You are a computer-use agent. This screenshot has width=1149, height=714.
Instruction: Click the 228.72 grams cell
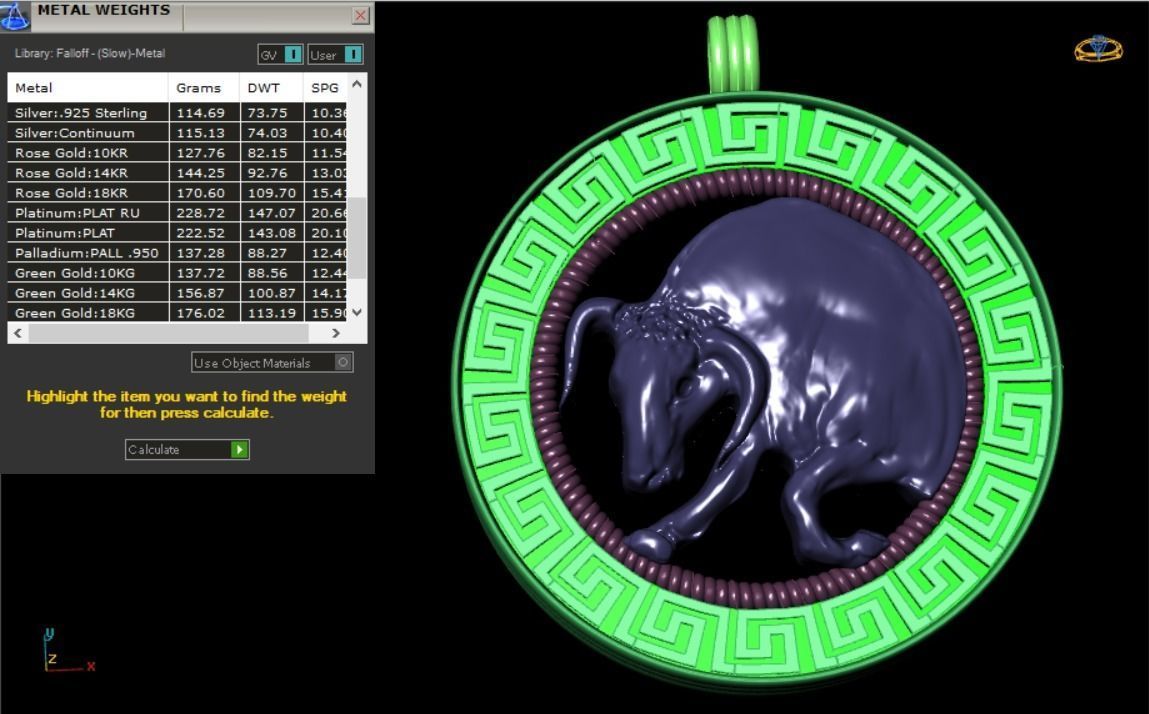204,213
